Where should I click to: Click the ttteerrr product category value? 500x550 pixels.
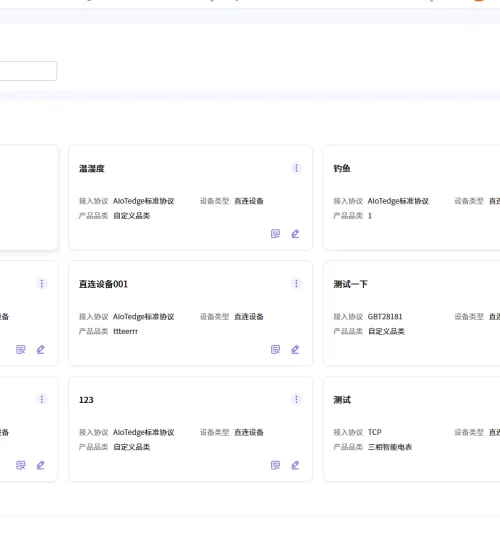(x=125, y=331)
